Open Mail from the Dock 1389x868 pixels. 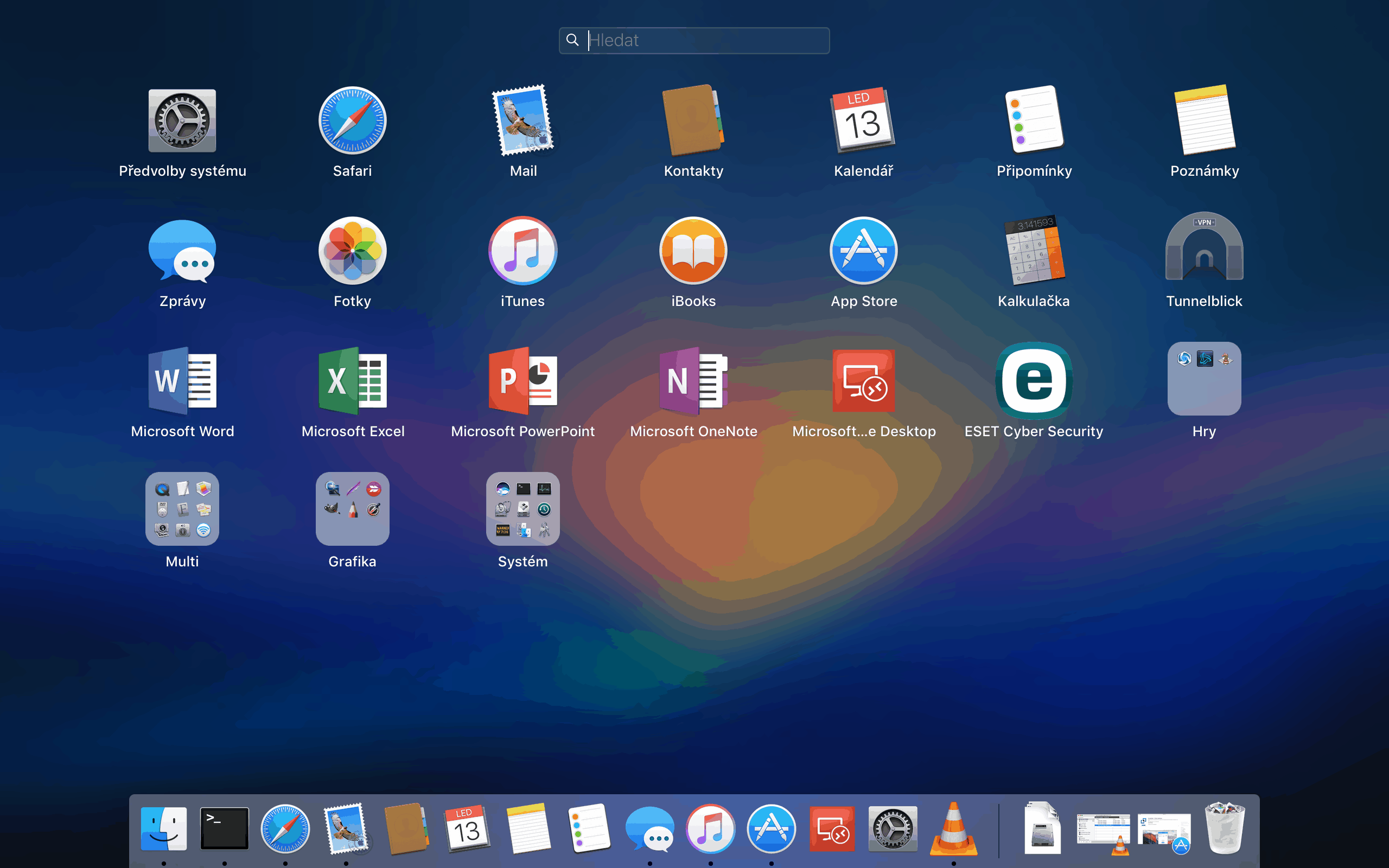click(x=346, y=828)
